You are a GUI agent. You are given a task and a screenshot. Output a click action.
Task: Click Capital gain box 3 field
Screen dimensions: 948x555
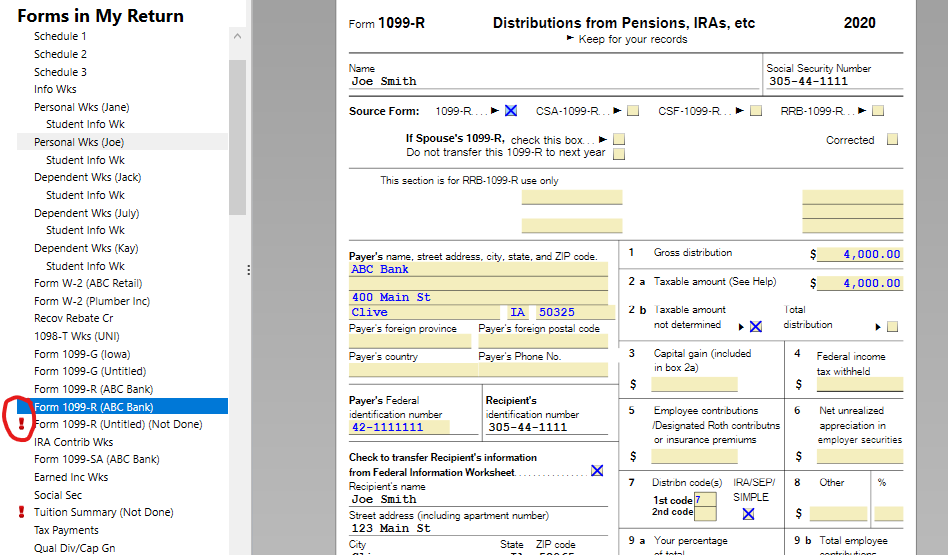click(x=694, y=384)
